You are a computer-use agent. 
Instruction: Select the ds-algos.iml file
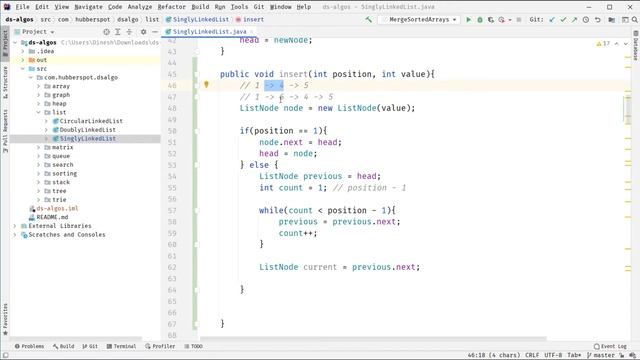[57, 209]
